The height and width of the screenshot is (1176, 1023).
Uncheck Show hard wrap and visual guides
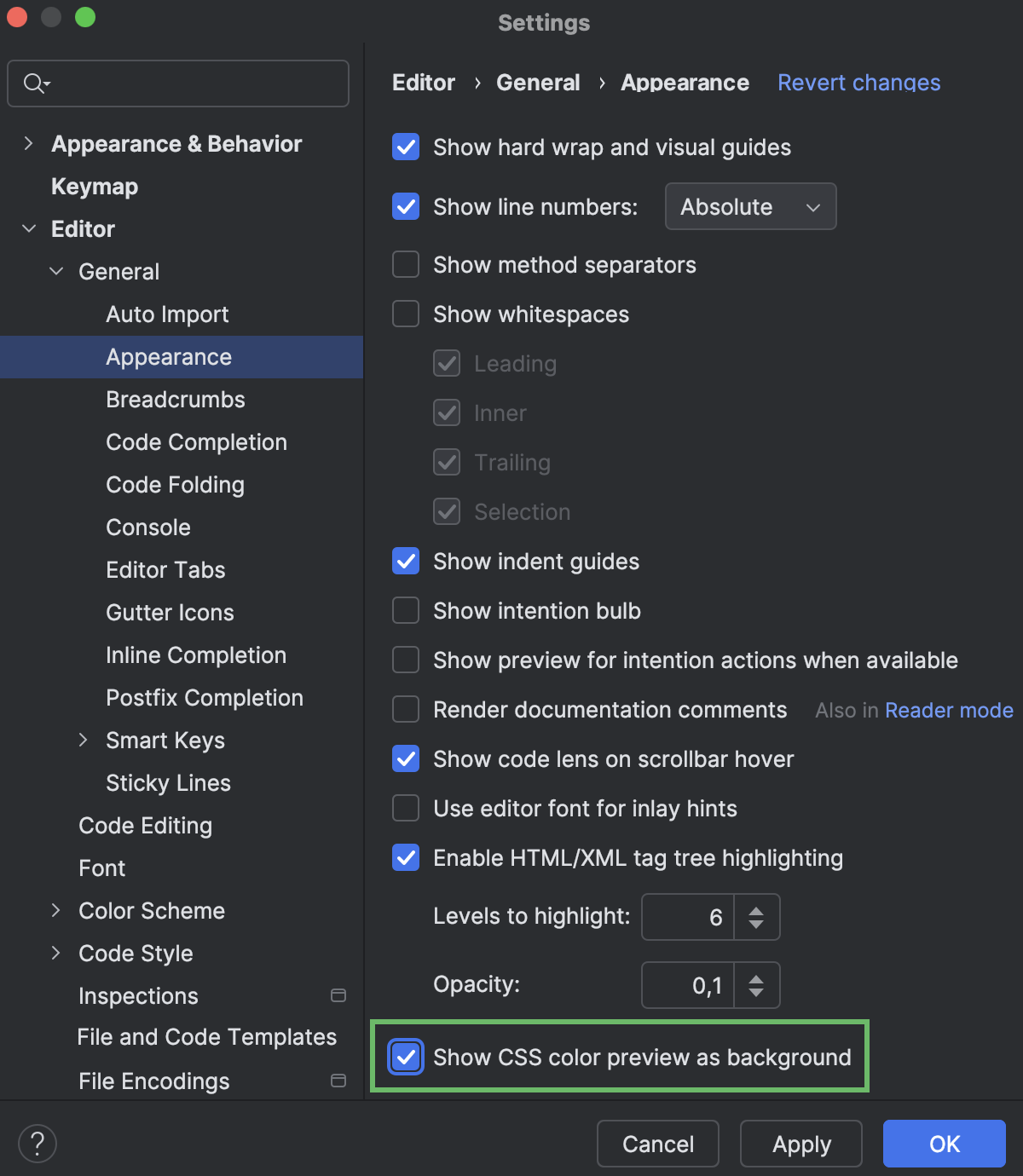(x=405, y=147)
